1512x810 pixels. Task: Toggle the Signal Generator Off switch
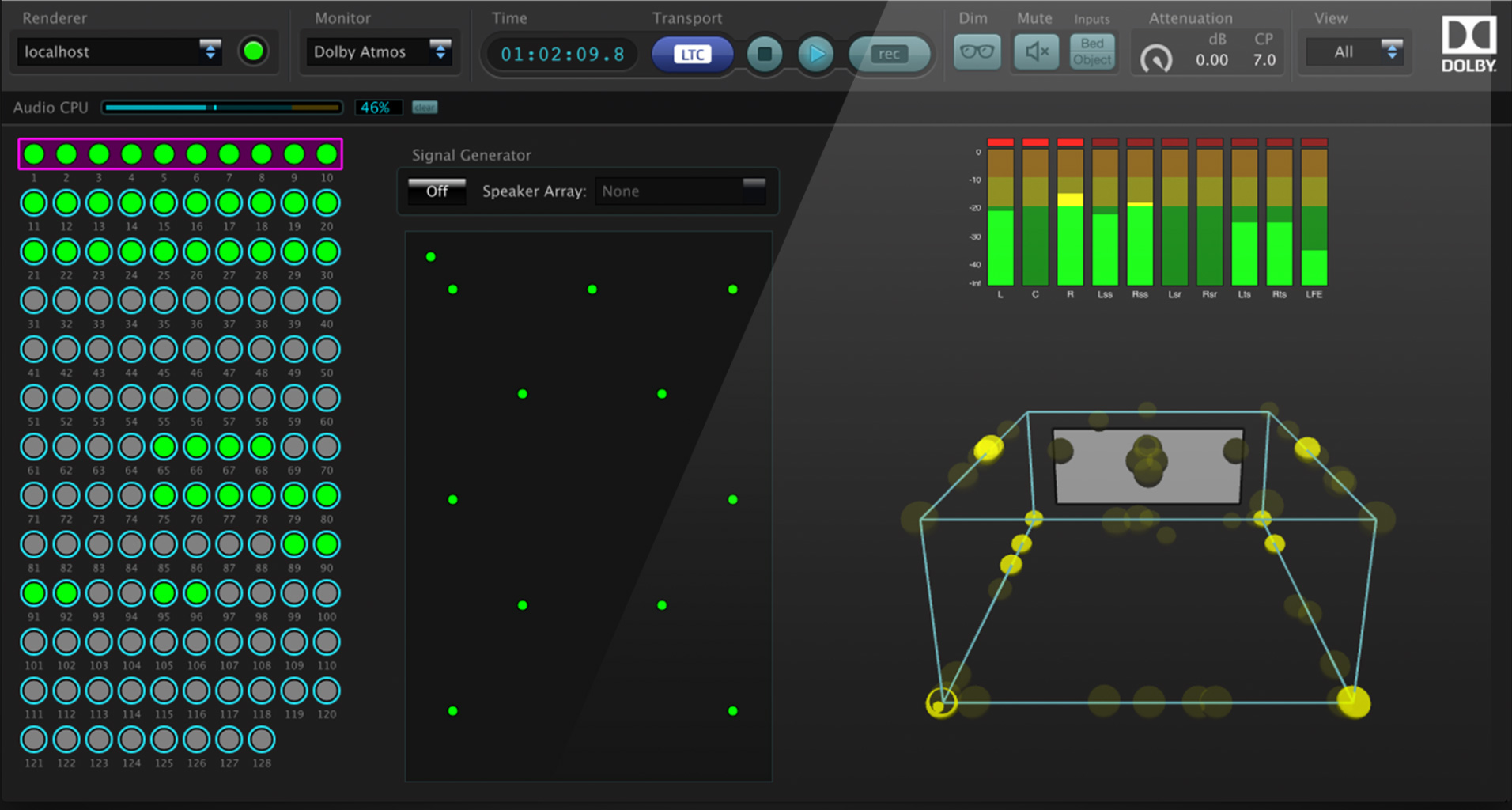(436, 191)
